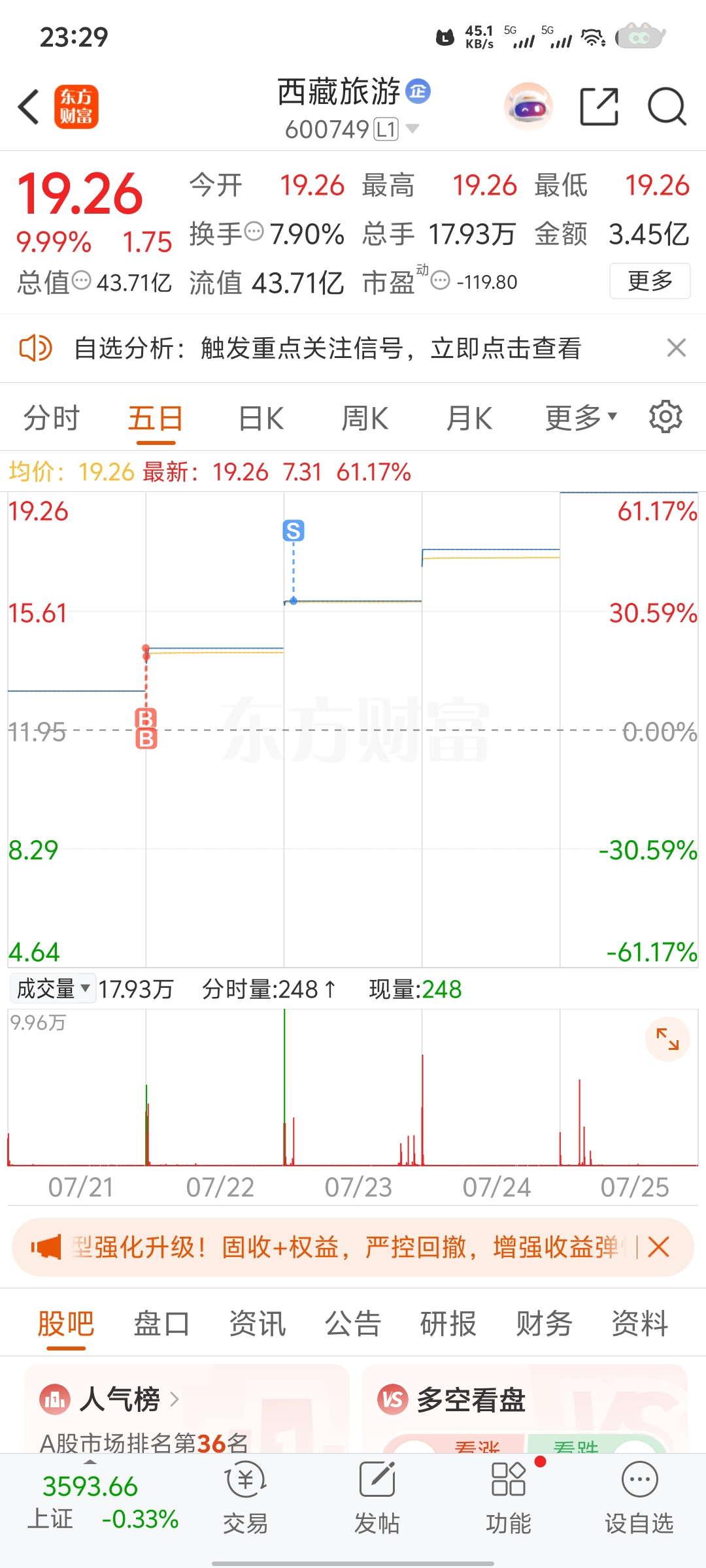The width and height of the screenshot is (706, 1568).
Task: Open the 更多 chart period dropdown
Action: [581, 417]
